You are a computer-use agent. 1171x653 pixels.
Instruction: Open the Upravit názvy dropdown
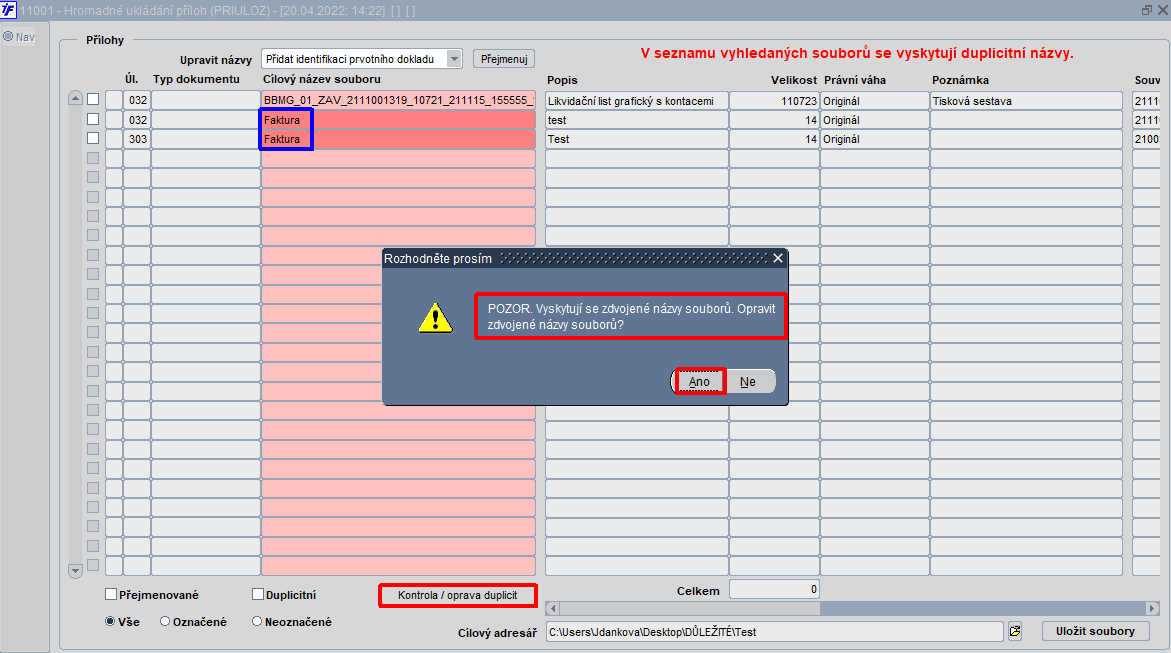454,59
